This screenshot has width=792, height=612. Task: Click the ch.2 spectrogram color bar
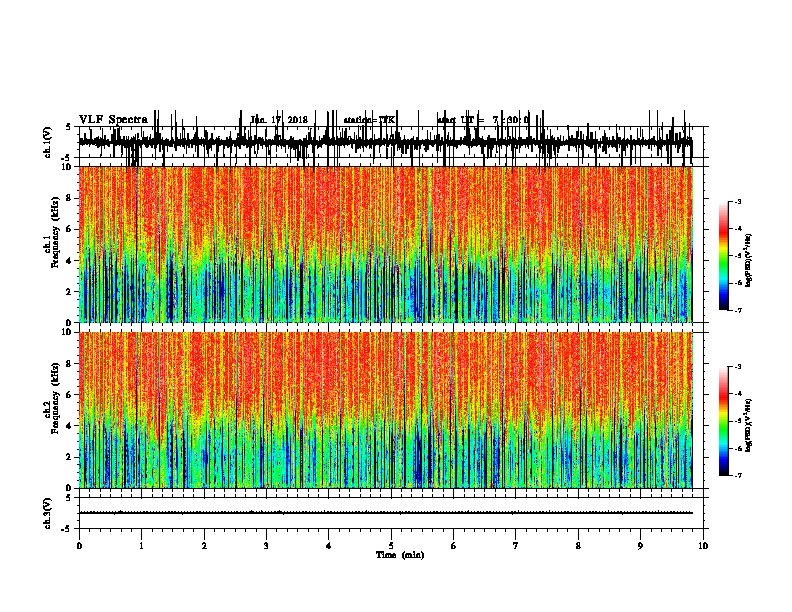point(724,421)
